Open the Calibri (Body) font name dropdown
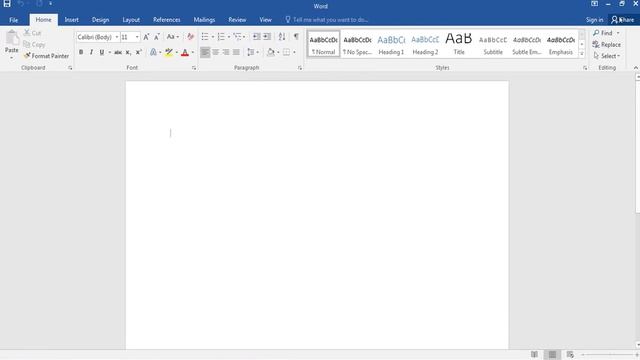 [x=117, y=37]
